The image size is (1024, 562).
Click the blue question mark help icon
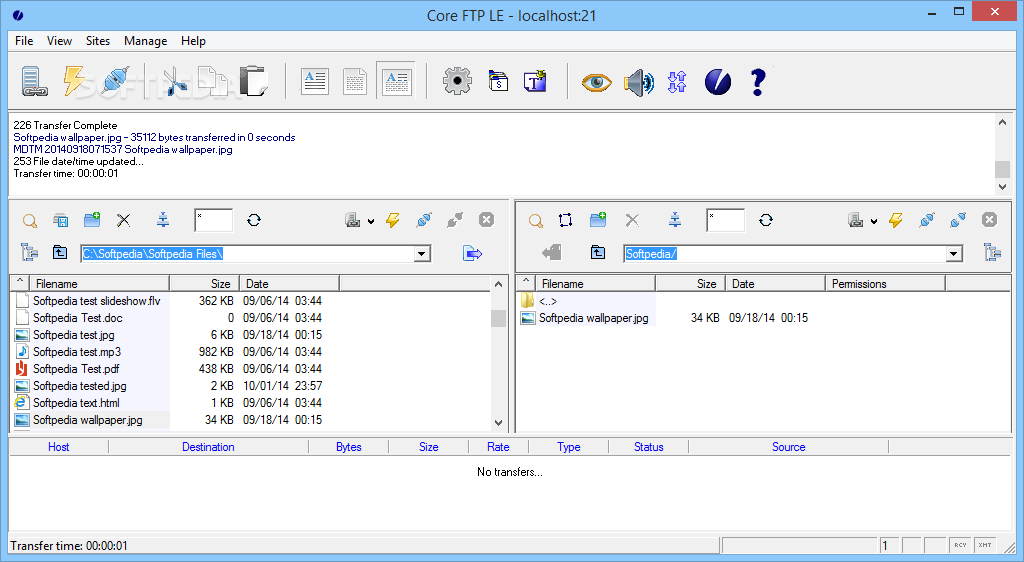758,82
